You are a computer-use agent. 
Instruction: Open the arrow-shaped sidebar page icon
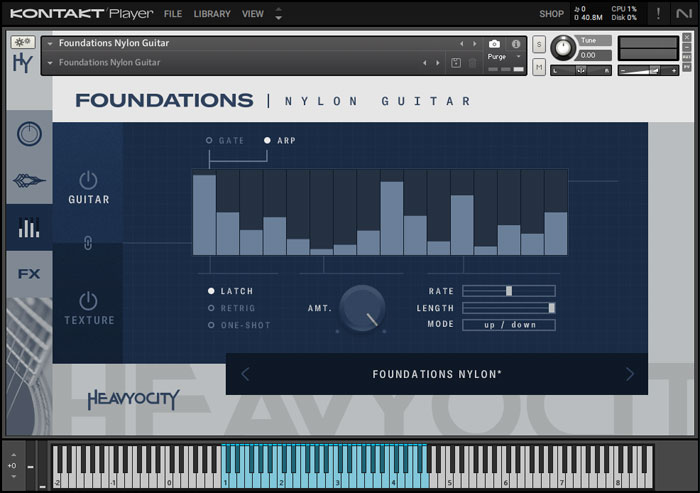coord(29,181)
